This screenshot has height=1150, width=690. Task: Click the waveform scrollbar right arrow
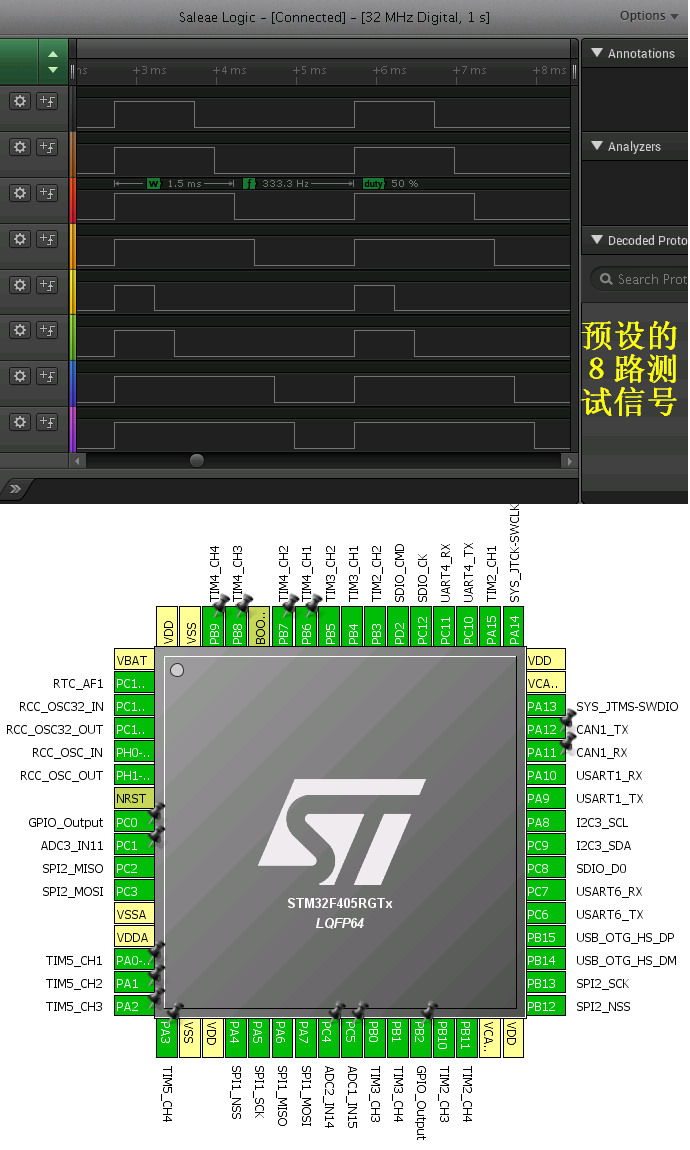569,461
